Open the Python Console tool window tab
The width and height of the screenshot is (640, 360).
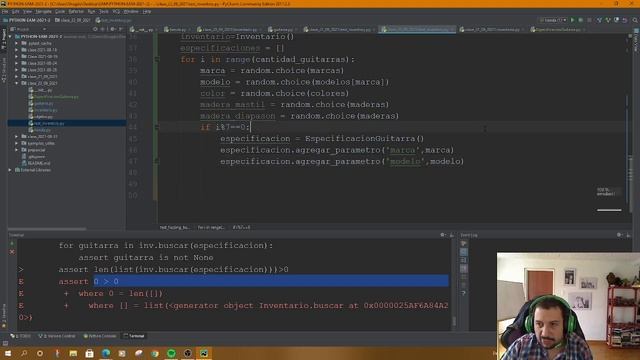coord(100,336)
